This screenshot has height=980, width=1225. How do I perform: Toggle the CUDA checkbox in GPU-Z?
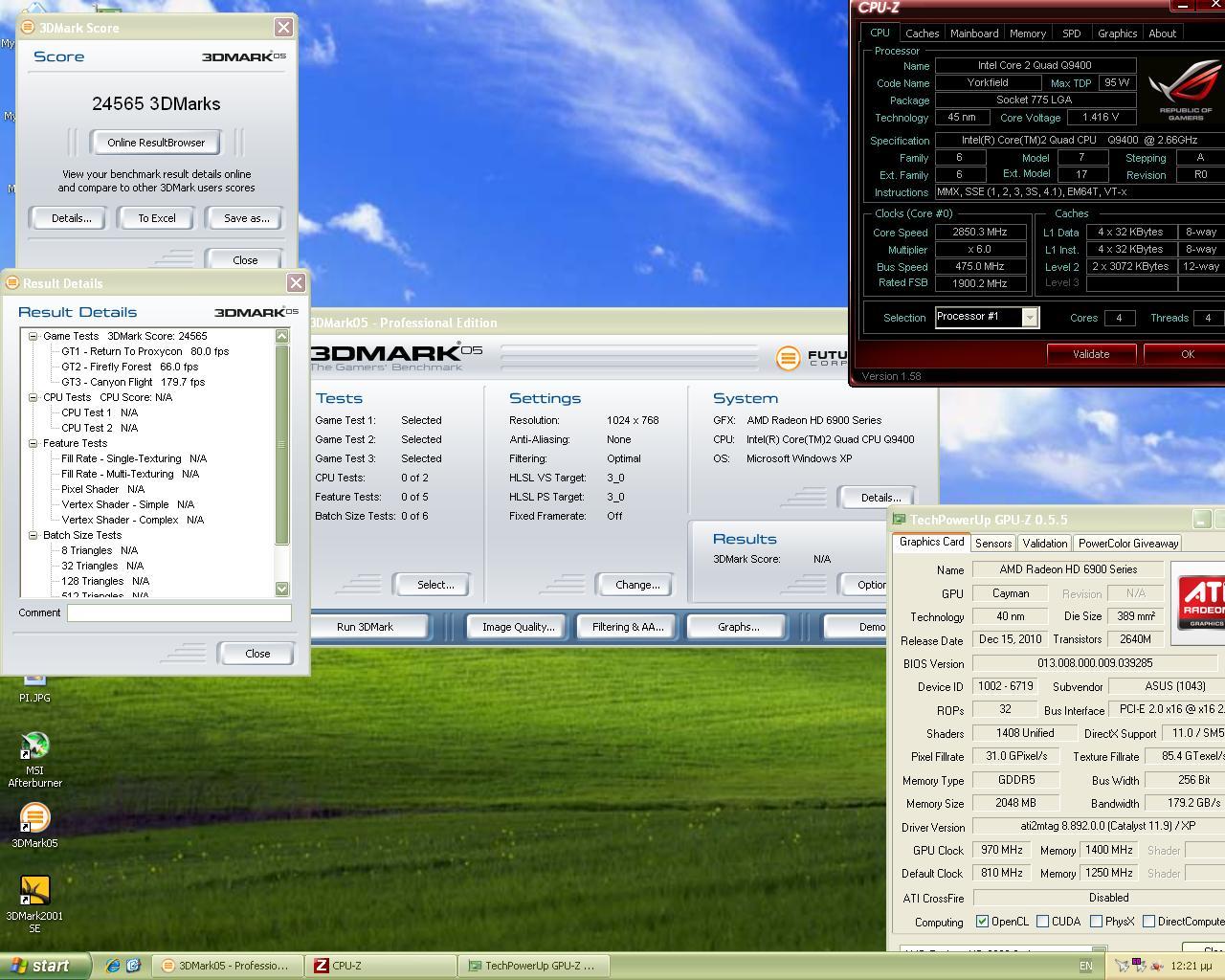[1042, 922]
